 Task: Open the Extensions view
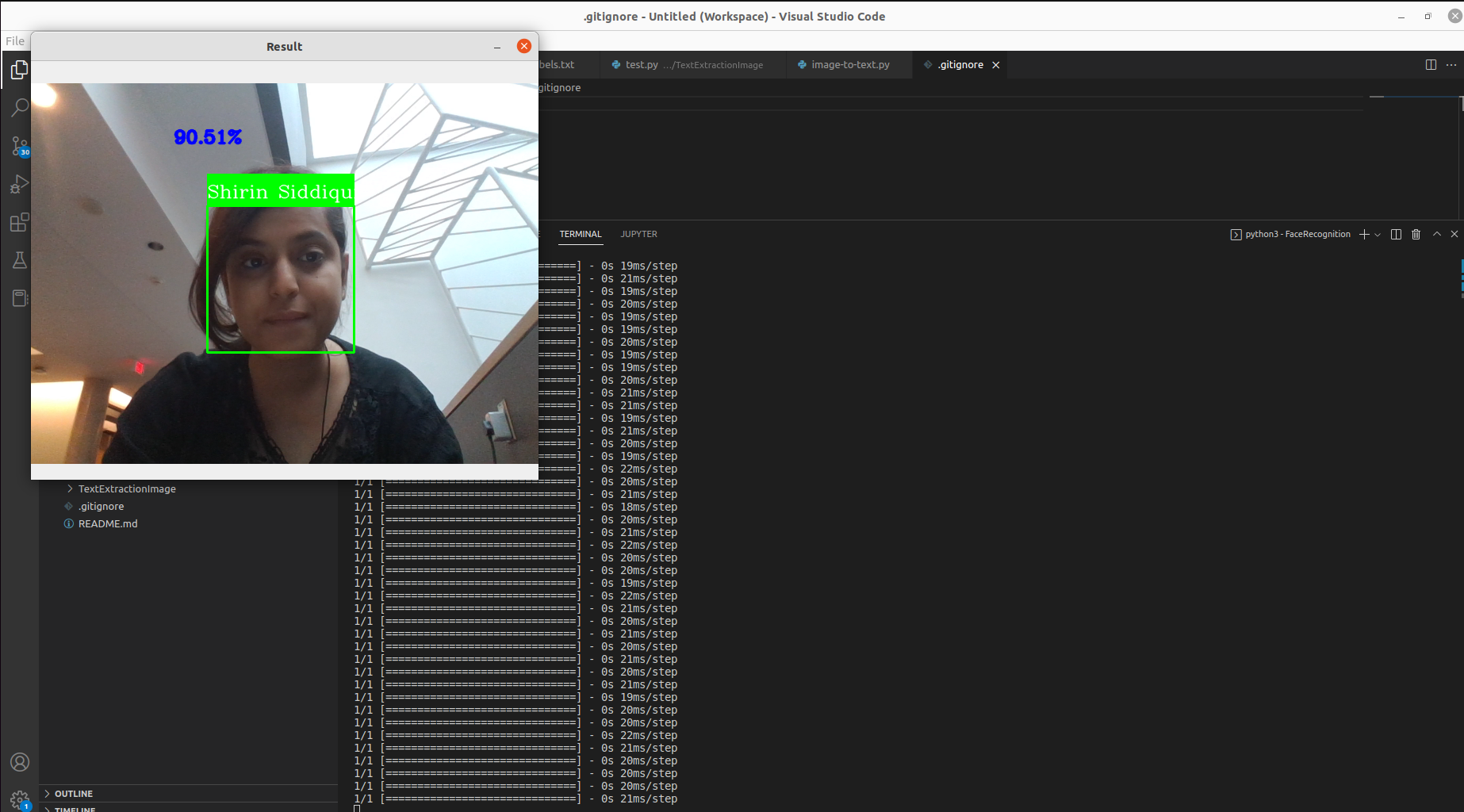click(x=19, y=222)
